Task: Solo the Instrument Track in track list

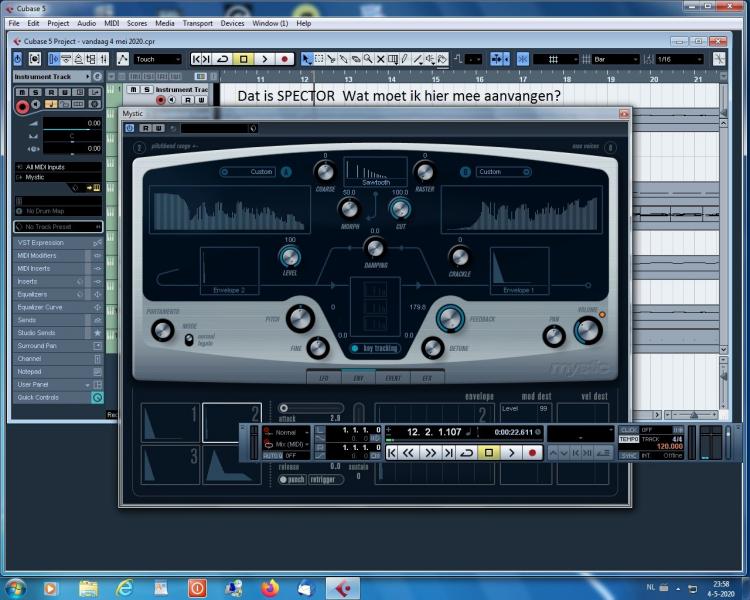Action: [147, 89]
